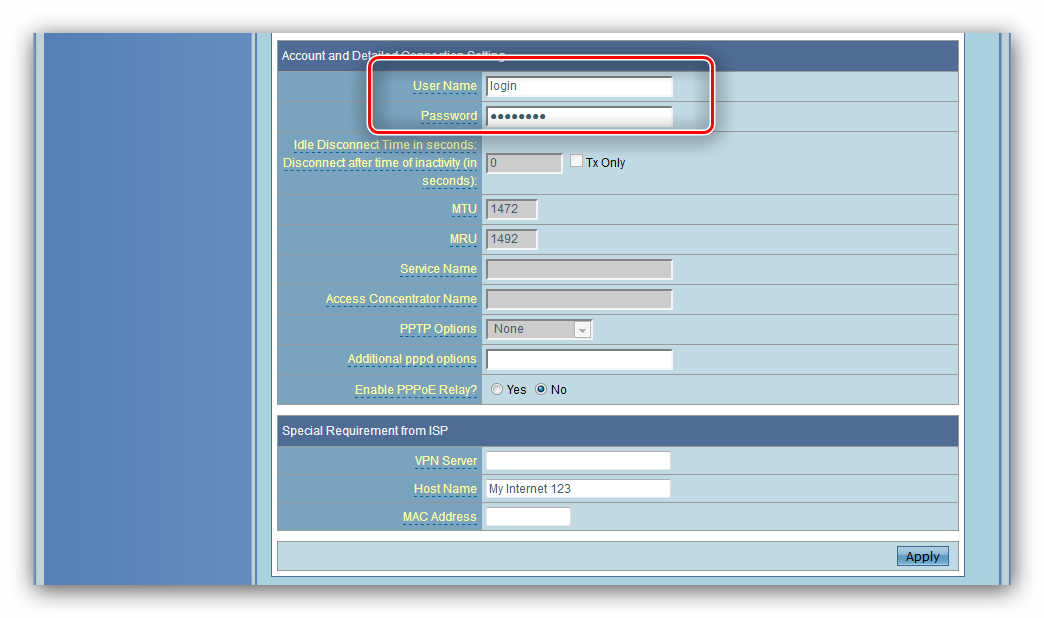Edit the Host Name field

(x=577, y=489)
